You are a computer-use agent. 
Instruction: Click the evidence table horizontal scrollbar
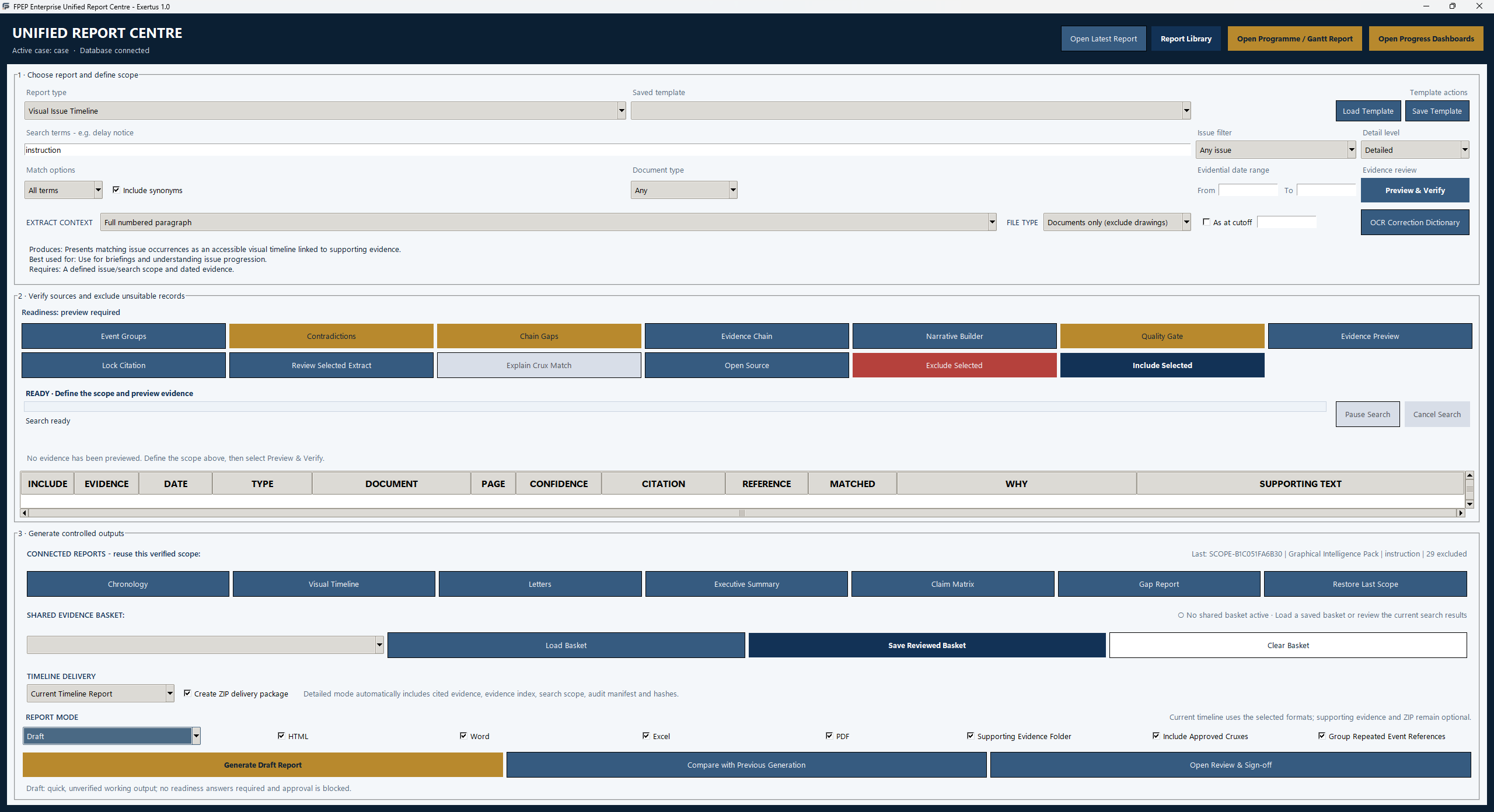[x=742, y=513]
